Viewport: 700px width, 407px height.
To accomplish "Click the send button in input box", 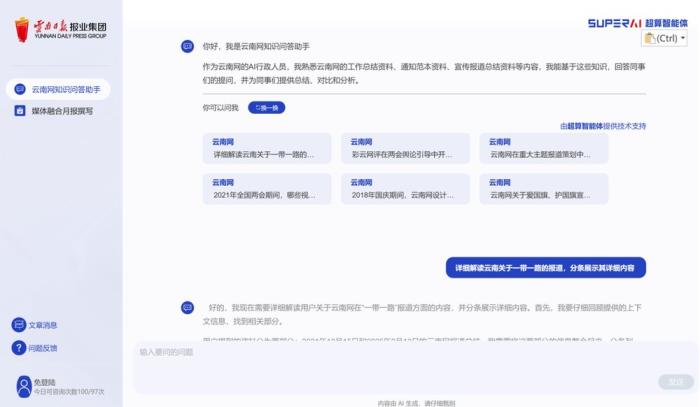I will (x=675, y=381).
